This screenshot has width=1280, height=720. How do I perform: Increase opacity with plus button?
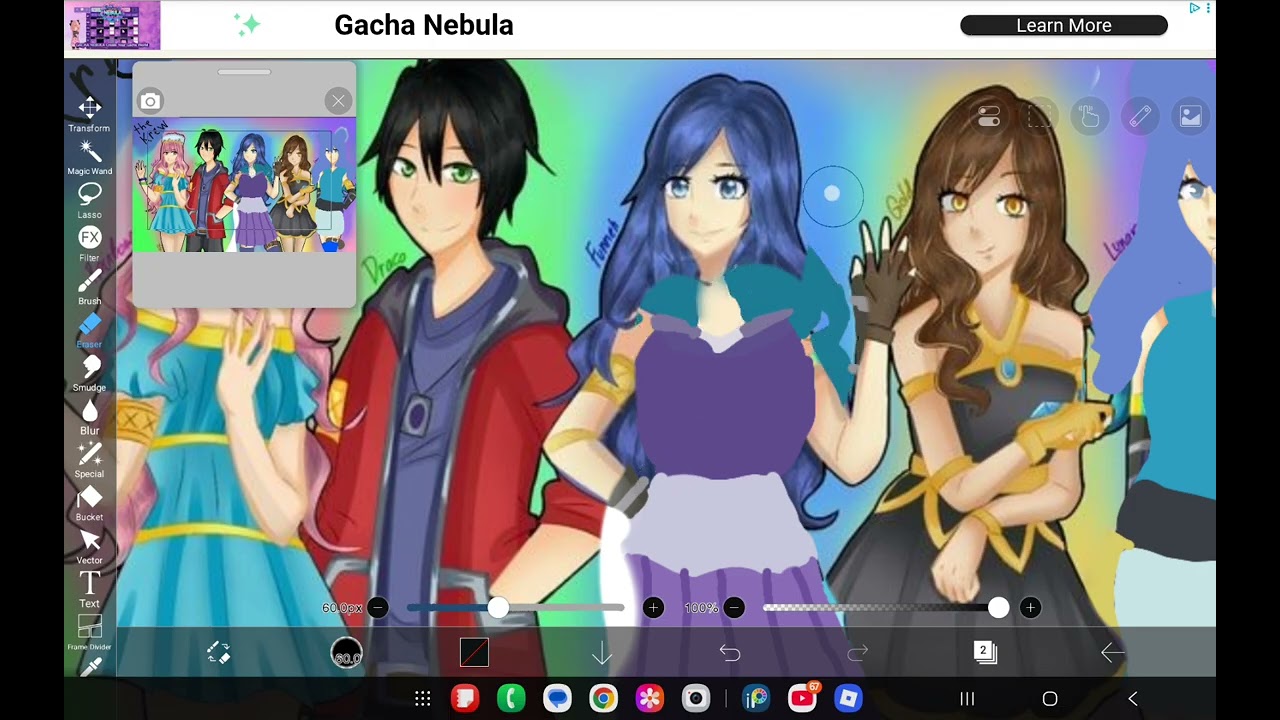point(1030,607)
